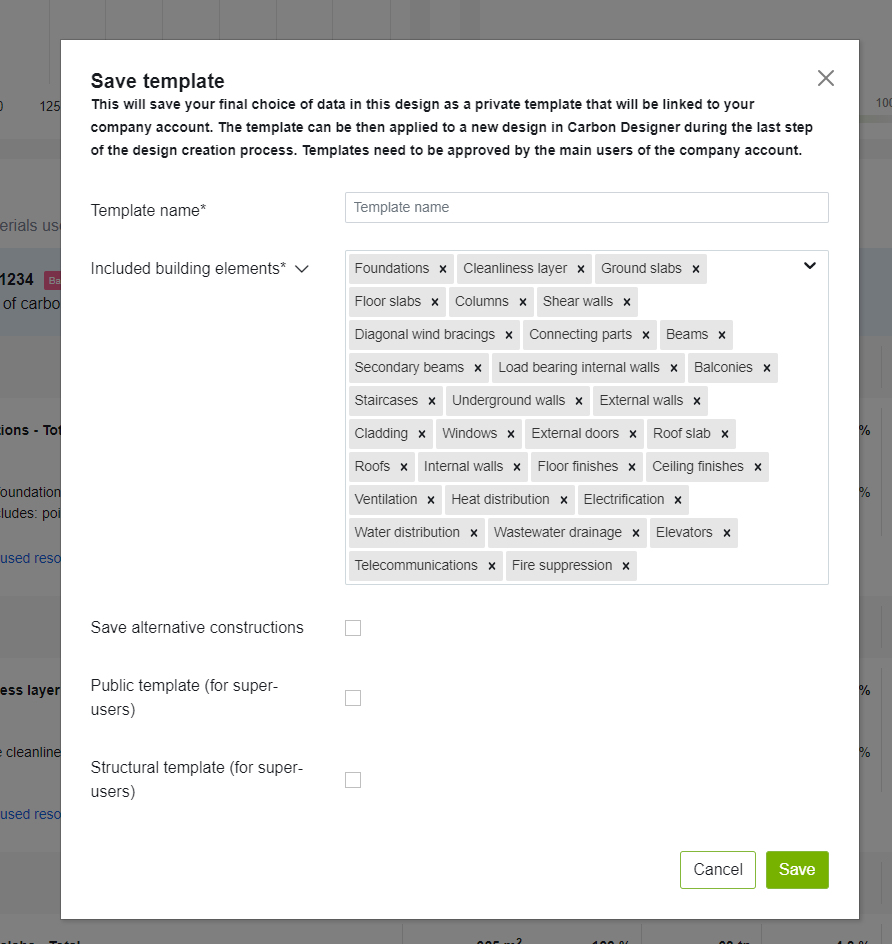Focus the Template name input field
892x944 pixels.
[586, 208]
